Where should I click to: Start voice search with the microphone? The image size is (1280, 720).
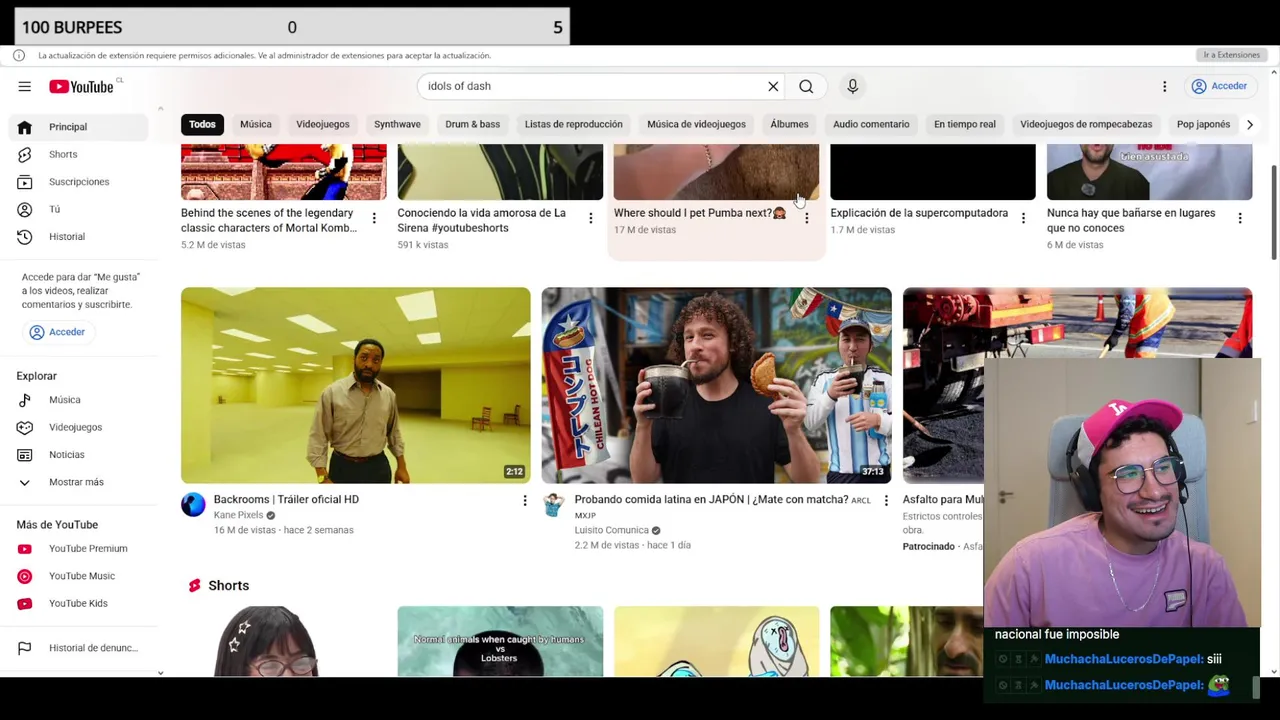point(852,86)
